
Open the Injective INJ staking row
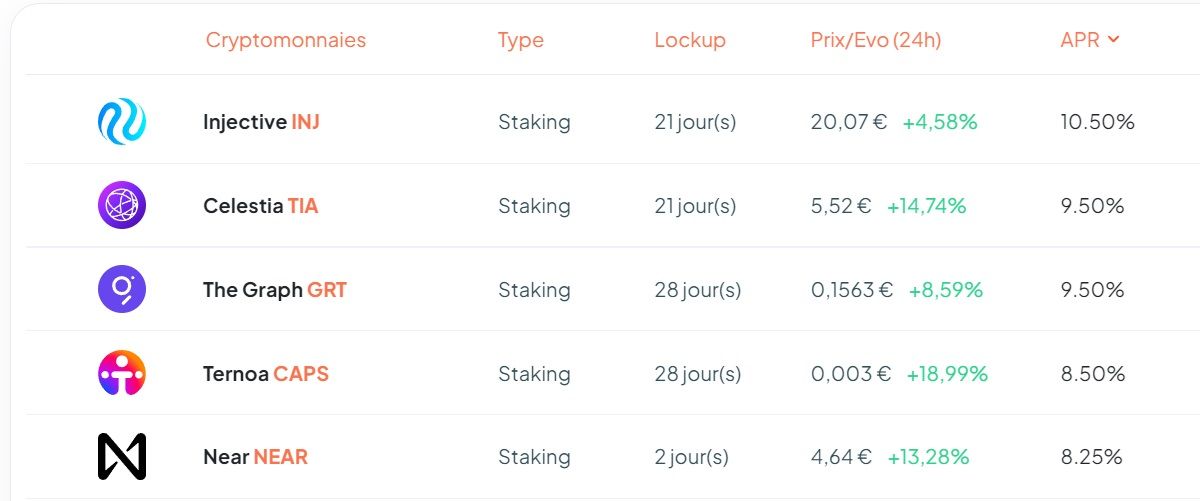pyautogui.click(x=261, y=122)
